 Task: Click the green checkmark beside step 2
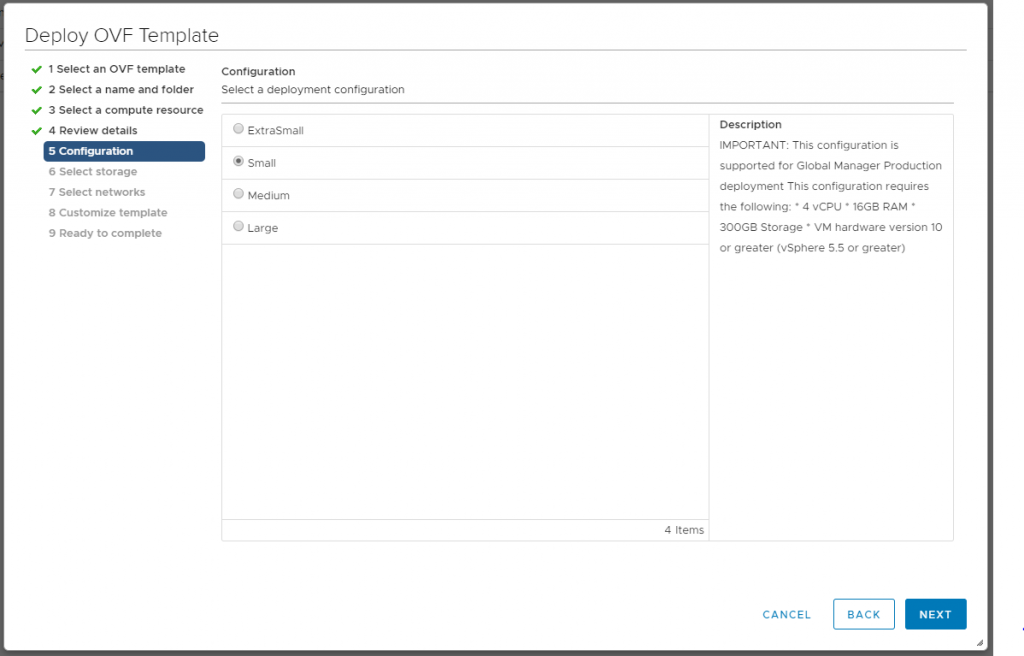pyautogui.click(x=37, y=90)
